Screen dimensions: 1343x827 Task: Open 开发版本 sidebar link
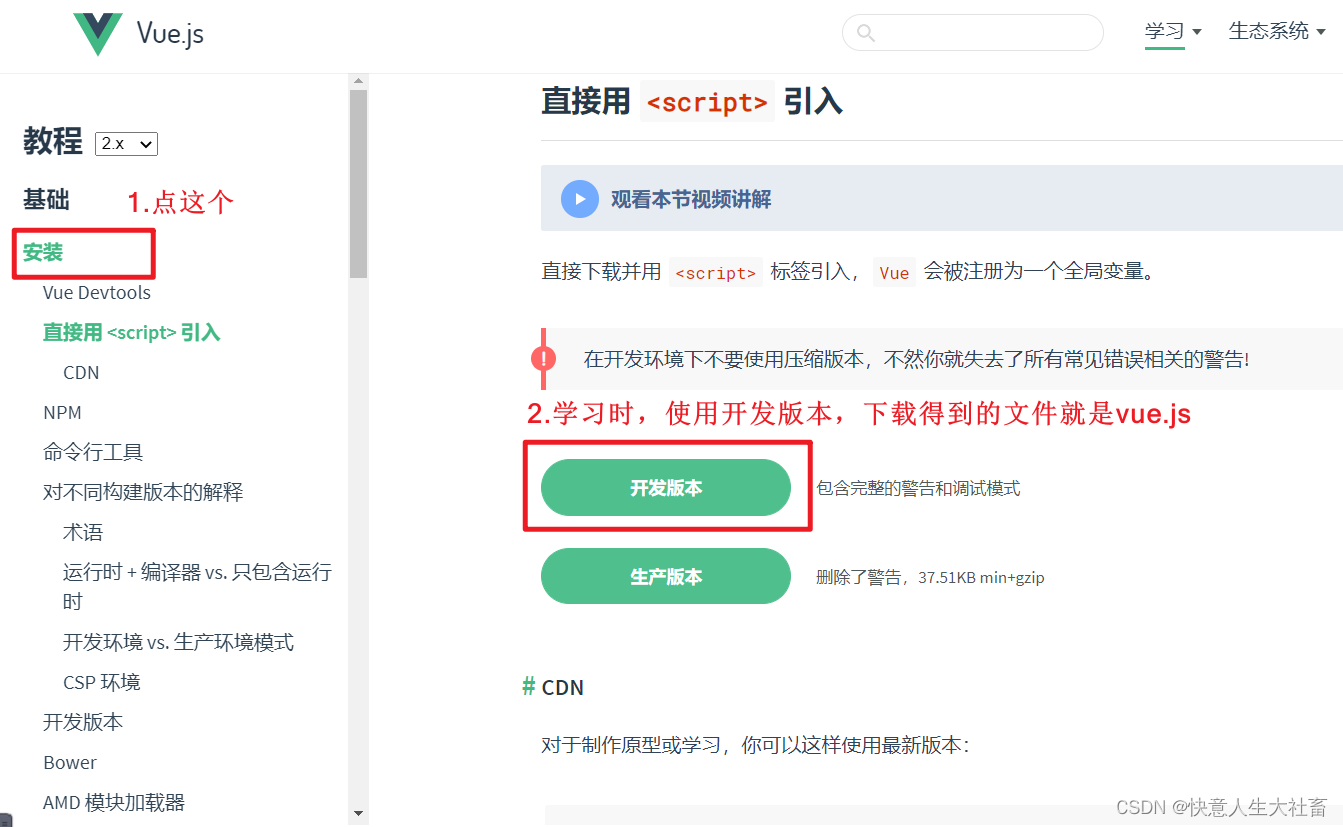point(83,722)
